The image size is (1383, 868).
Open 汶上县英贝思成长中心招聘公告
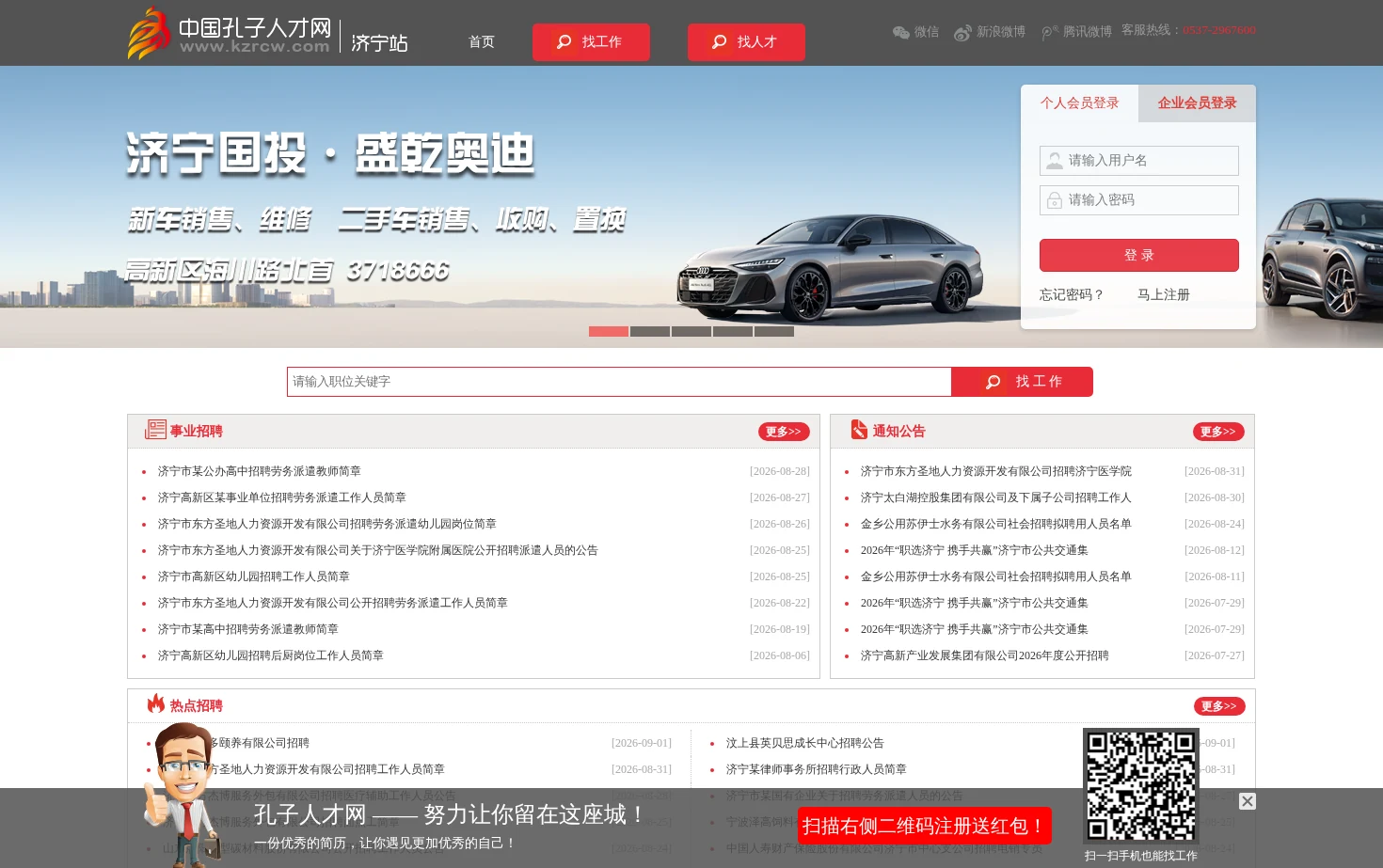(805, 743)
